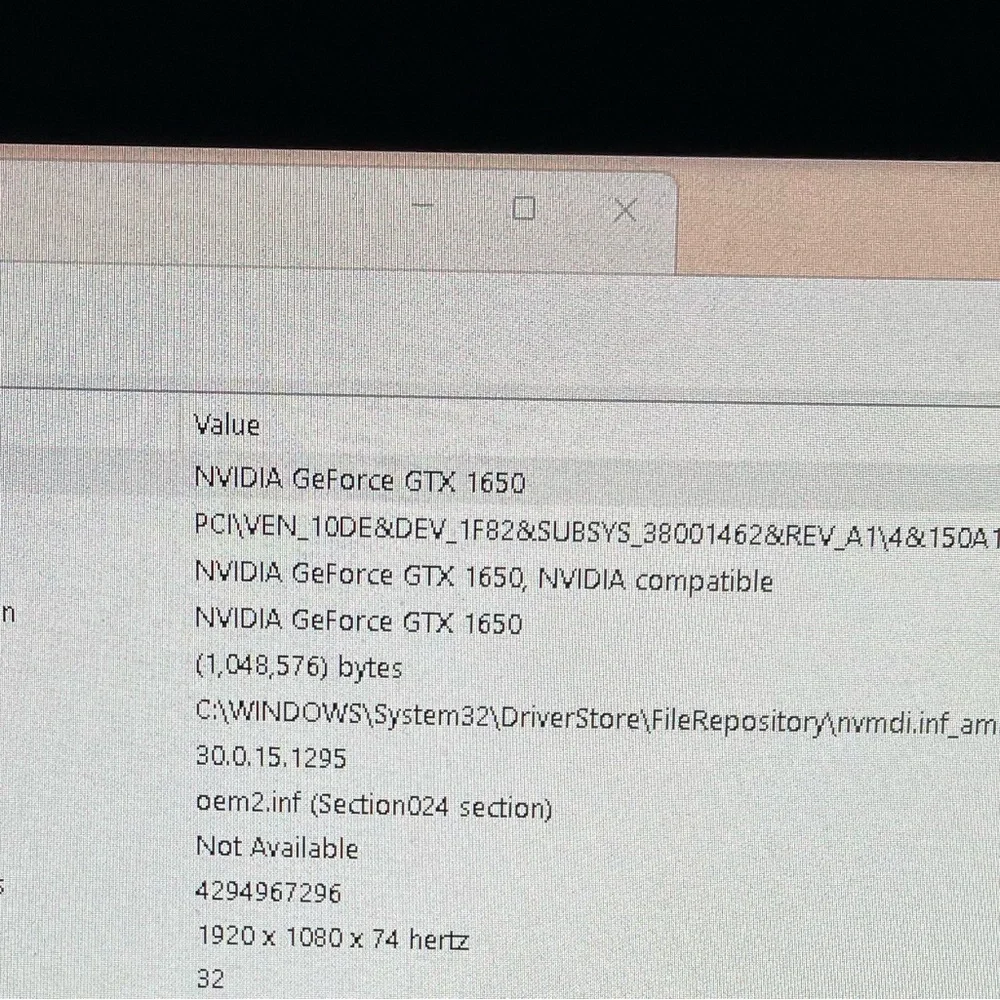Close the System Information window
The image size is (1000, 1000).
click(624, 209)
